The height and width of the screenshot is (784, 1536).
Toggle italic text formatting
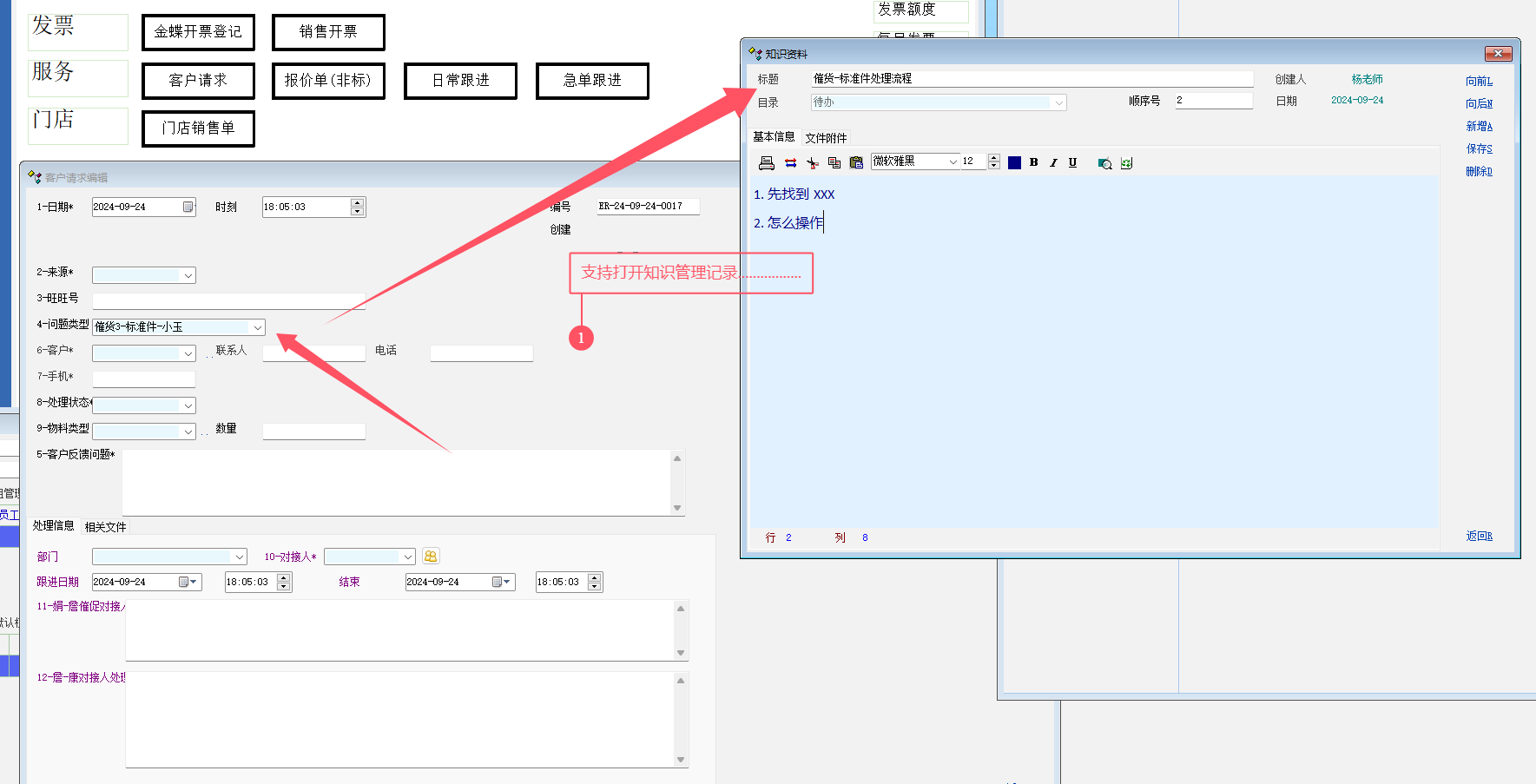(1053, 162)
